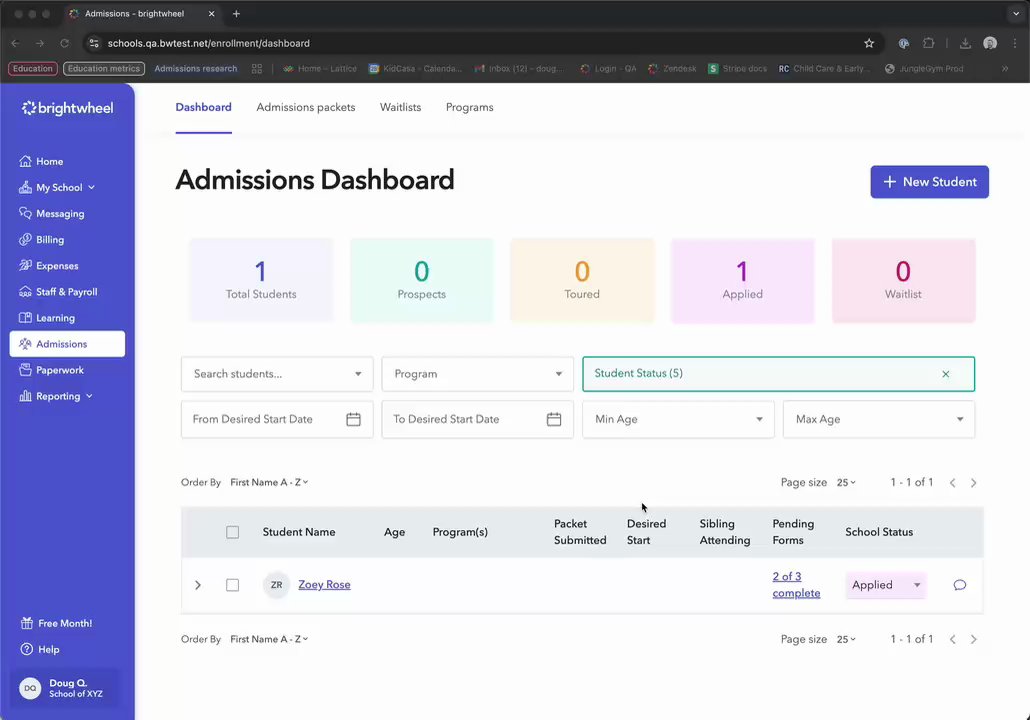Open the Program filter dropdown

click(478, 374)
